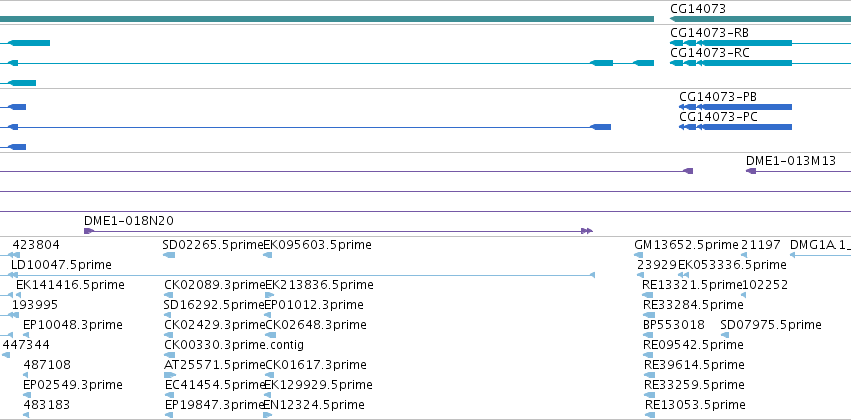Click the GM13652.5prime EST label

tap(687, 245)
